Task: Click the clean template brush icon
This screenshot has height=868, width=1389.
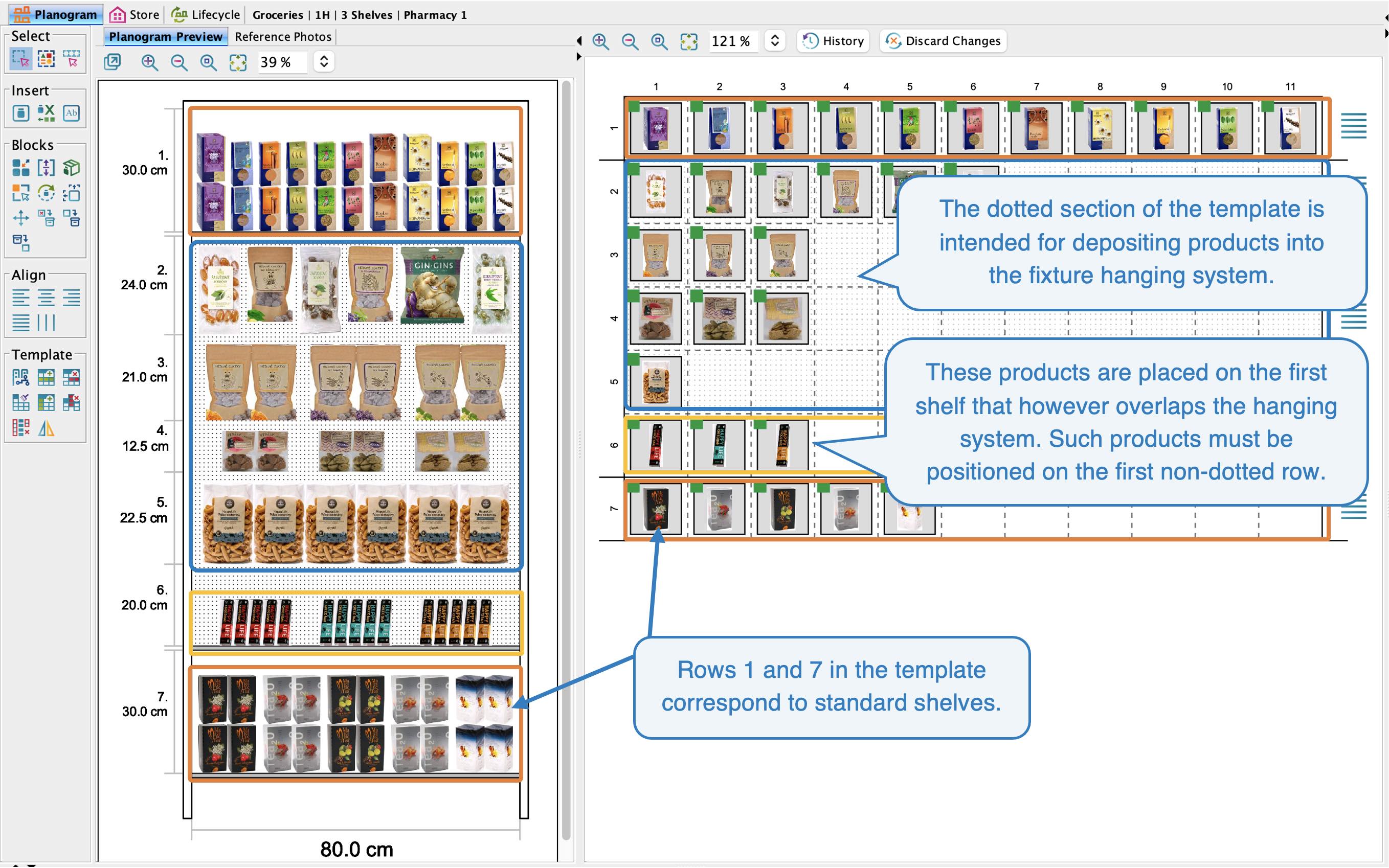Action: click(x=20, y=402)
